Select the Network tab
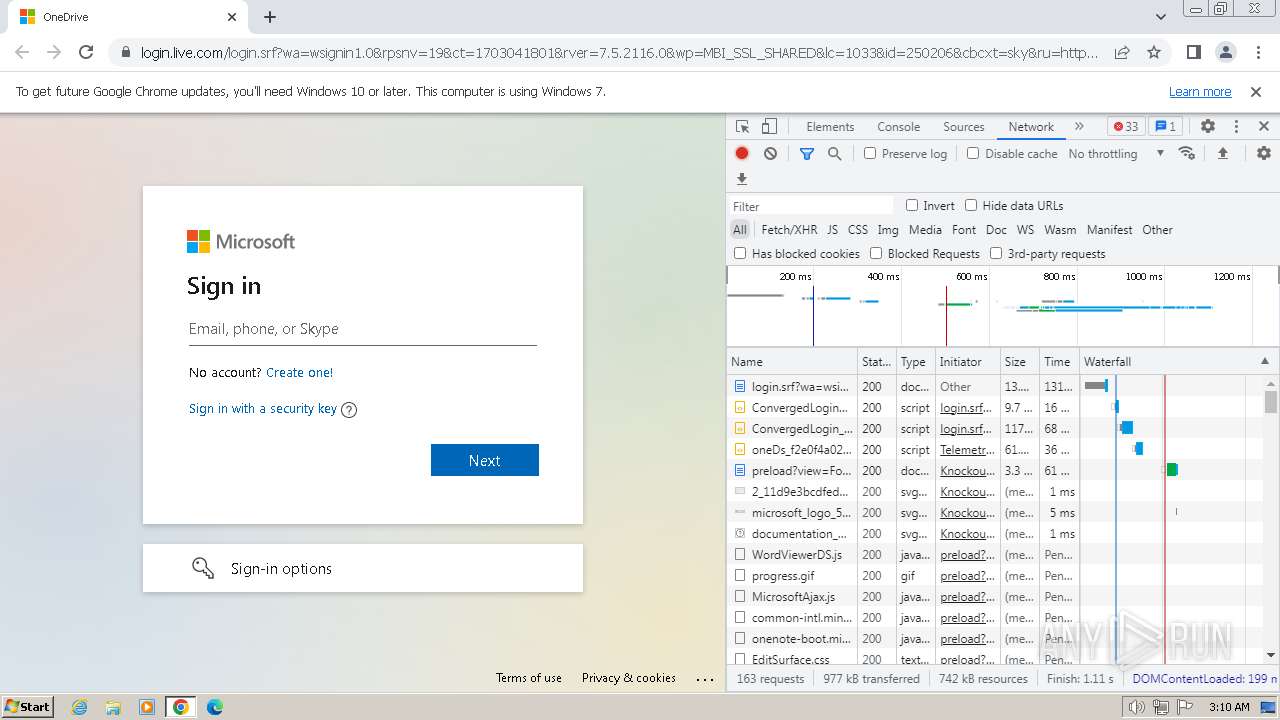Image resolution: width=1280 pixels, height=720 pixels. tap(1031, 127)
